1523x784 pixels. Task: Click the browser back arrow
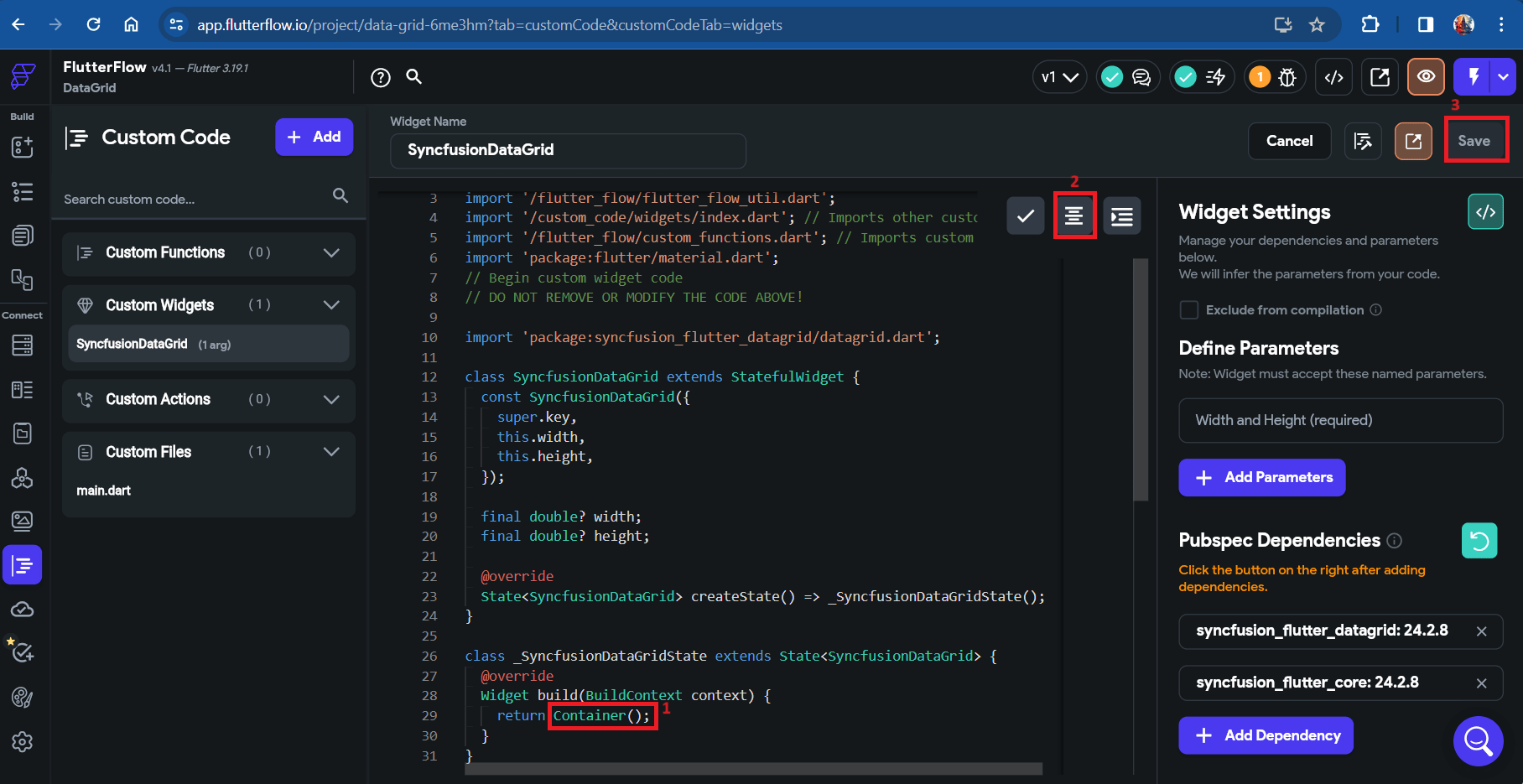(18, 24)
